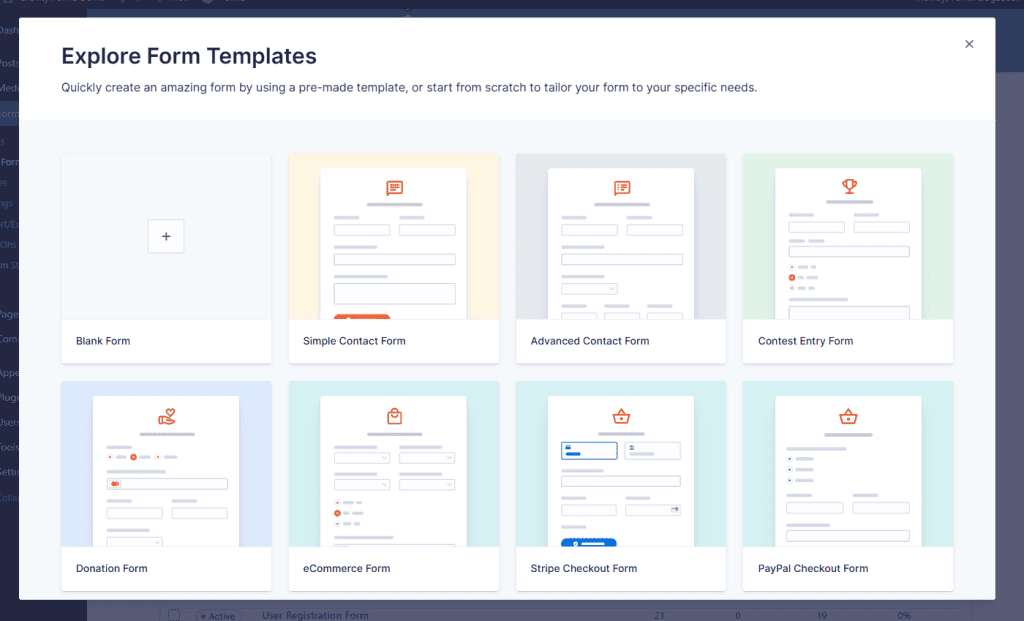Open the Donation Form template preview
The width and height of the screenshot is (1024, 621).
coord(166,464)
